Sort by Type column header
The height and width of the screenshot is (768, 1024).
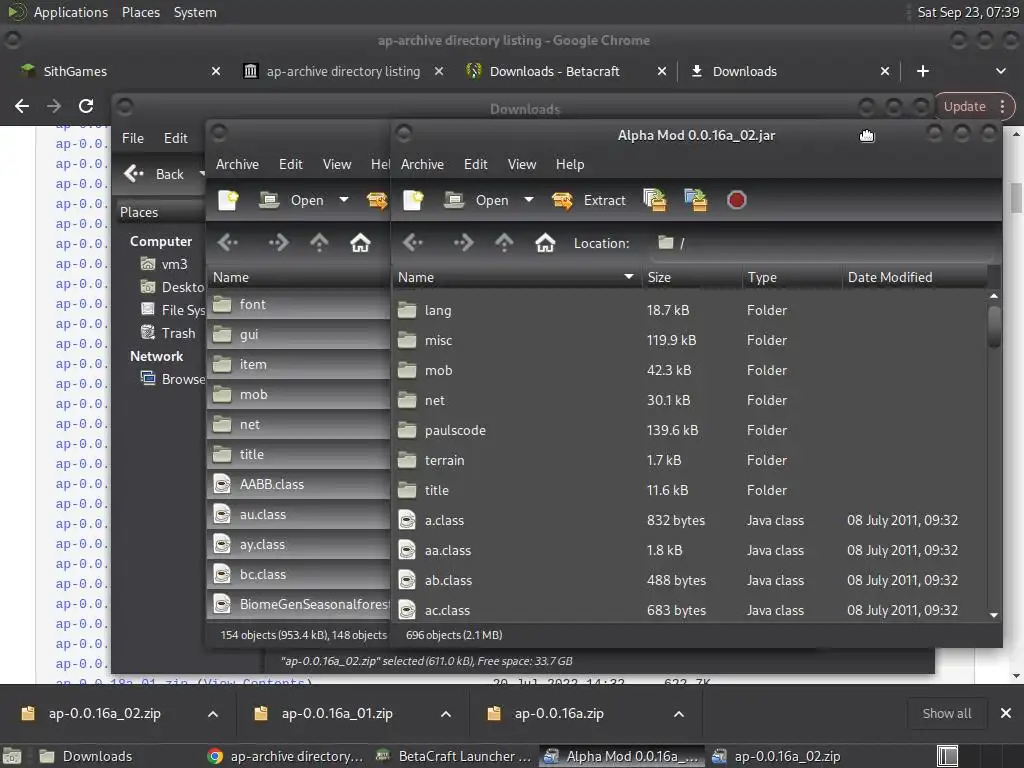pos(792,278)
